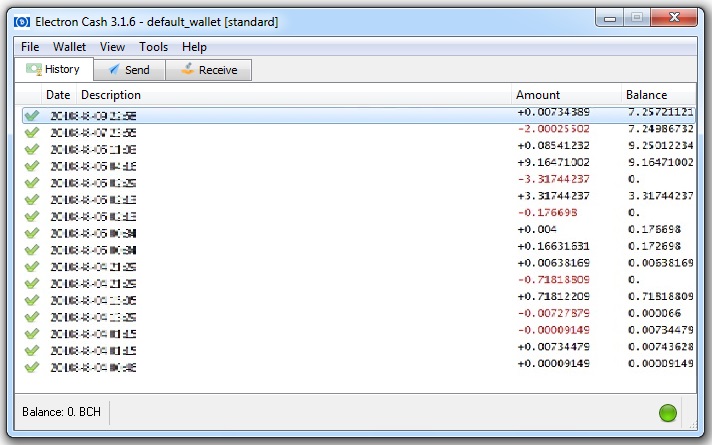Image resolution: width=712 pixels, height=445 pixels.
Task: Click the amount +0.00638169
Action: (x=554, y=263)
